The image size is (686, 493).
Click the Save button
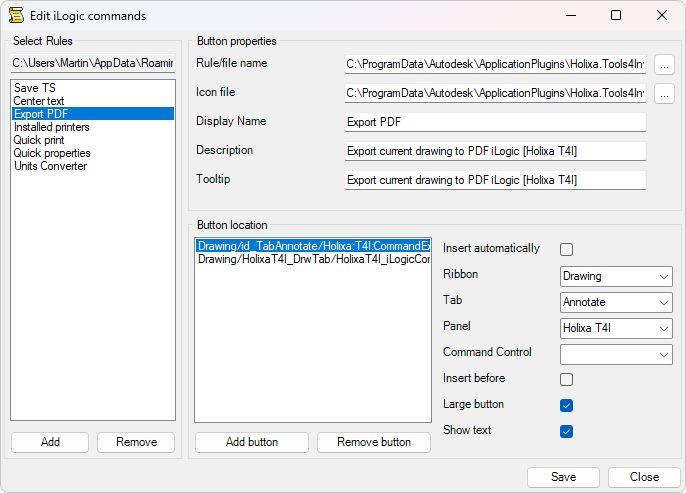[x=563, y=477]
